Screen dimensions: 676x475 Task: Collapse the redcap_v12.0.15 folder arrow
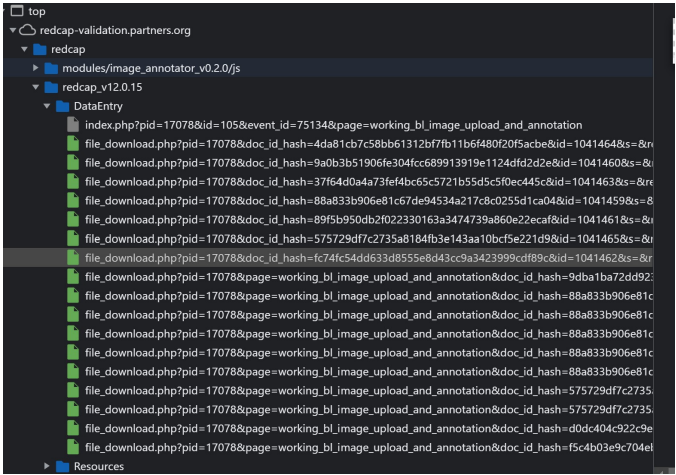pyautogui.click(x=36, y=87)
